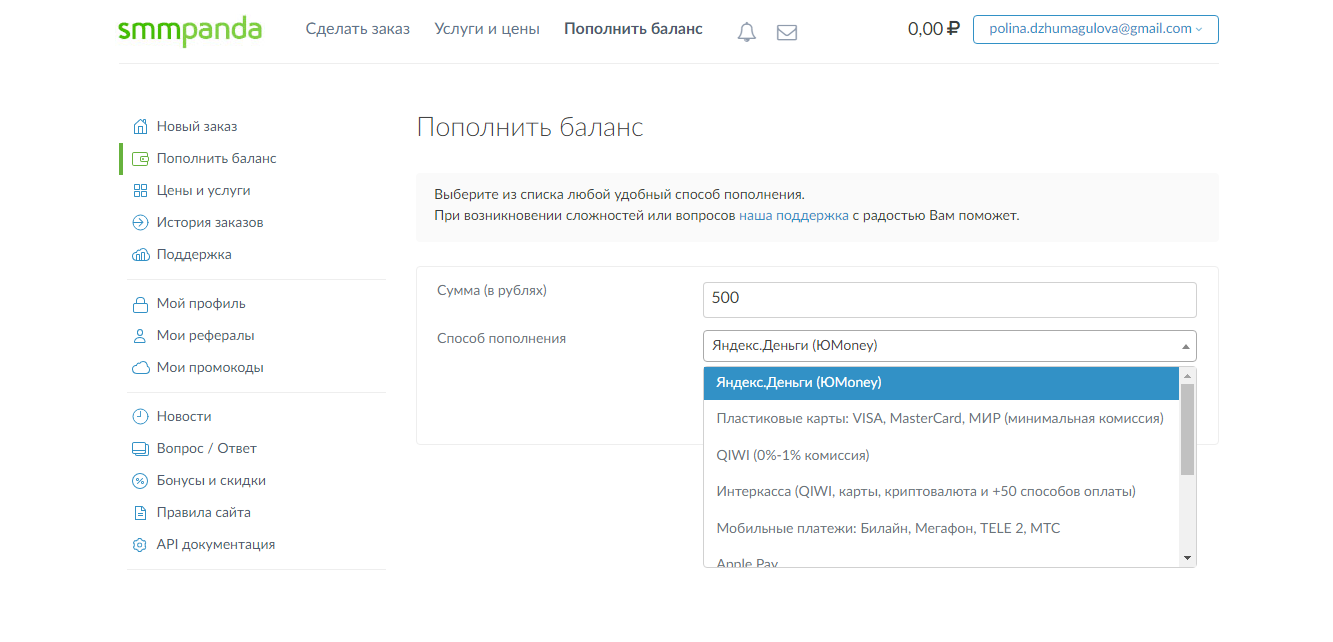Click dropdown list scrollbar thumb
Viewport: 1333px width, 642px height.
(1188, 429)
